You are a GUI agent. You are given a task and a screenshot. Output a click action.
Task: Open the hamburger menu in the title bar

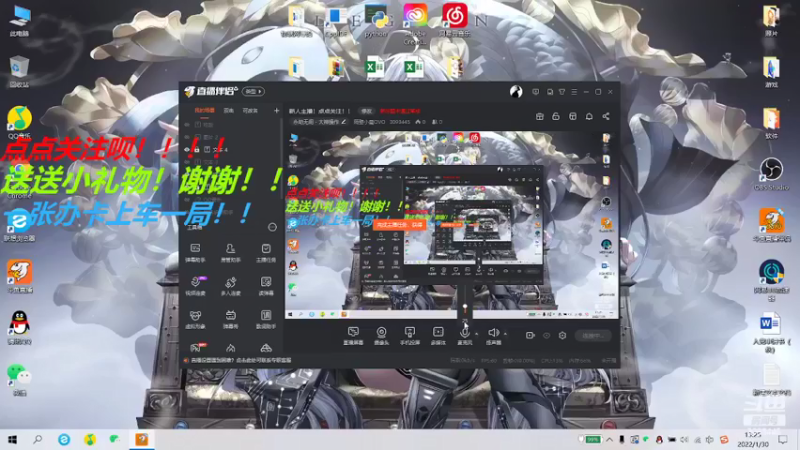pyautogui.click(x=574, y=92)
